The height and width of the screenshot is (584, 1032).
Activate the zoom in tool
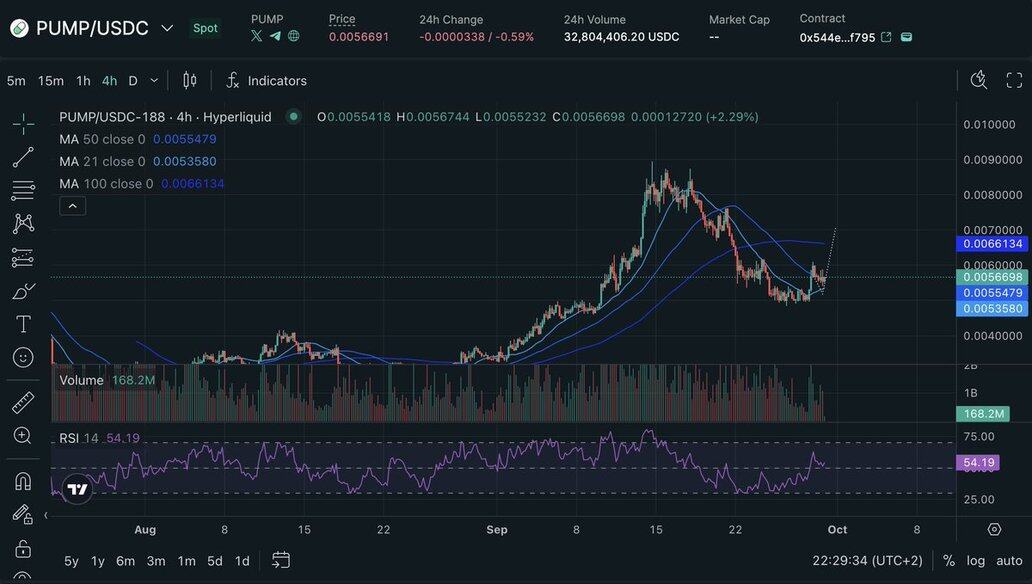click(22, 435)
